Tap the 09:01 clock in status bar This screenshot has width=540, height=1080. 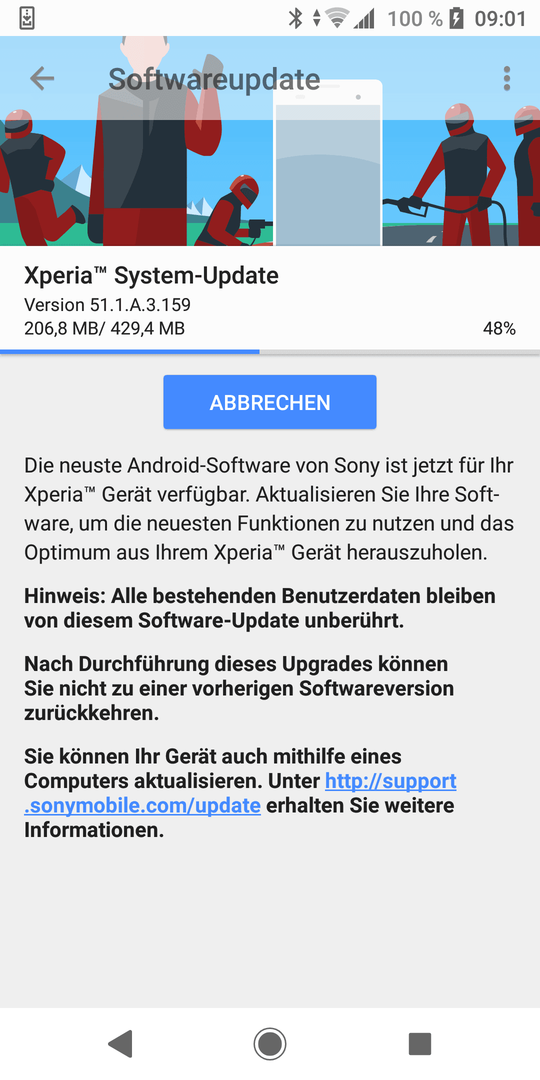[500, 19]
